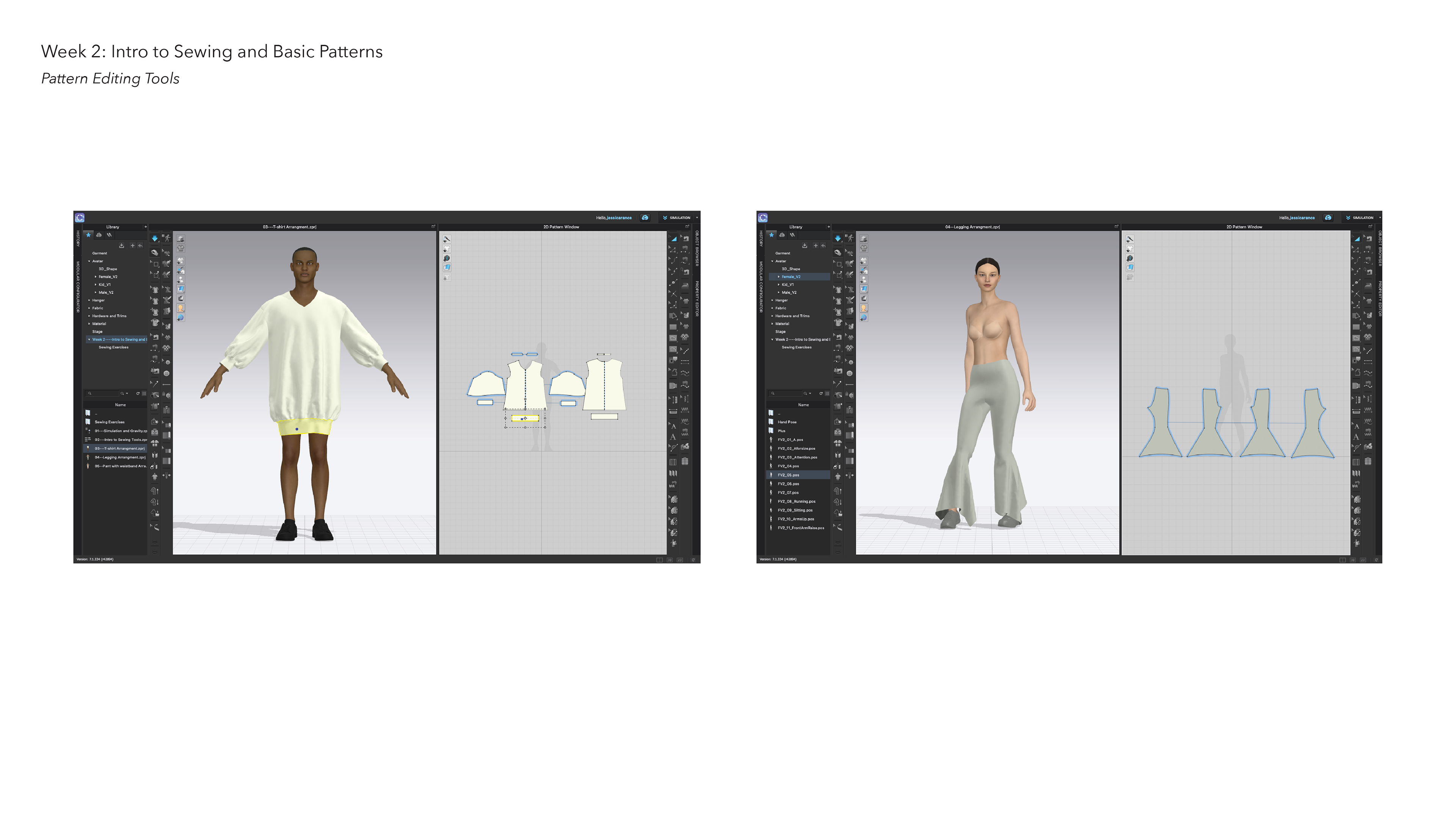
Task: Open 05--Pant with waistband file in list
Action: [120, 466]
